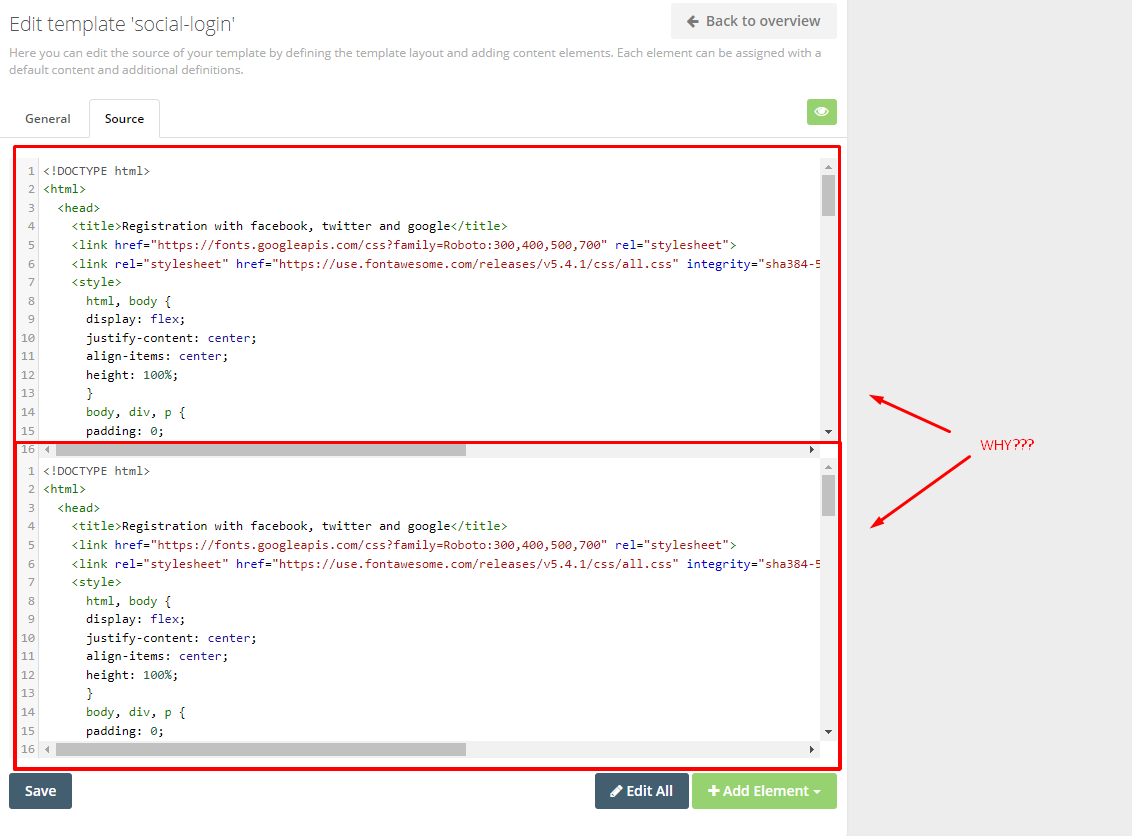
Task: Click the right scroll arrow of bottom editor's scrollbar
Action: pos(812,749)
